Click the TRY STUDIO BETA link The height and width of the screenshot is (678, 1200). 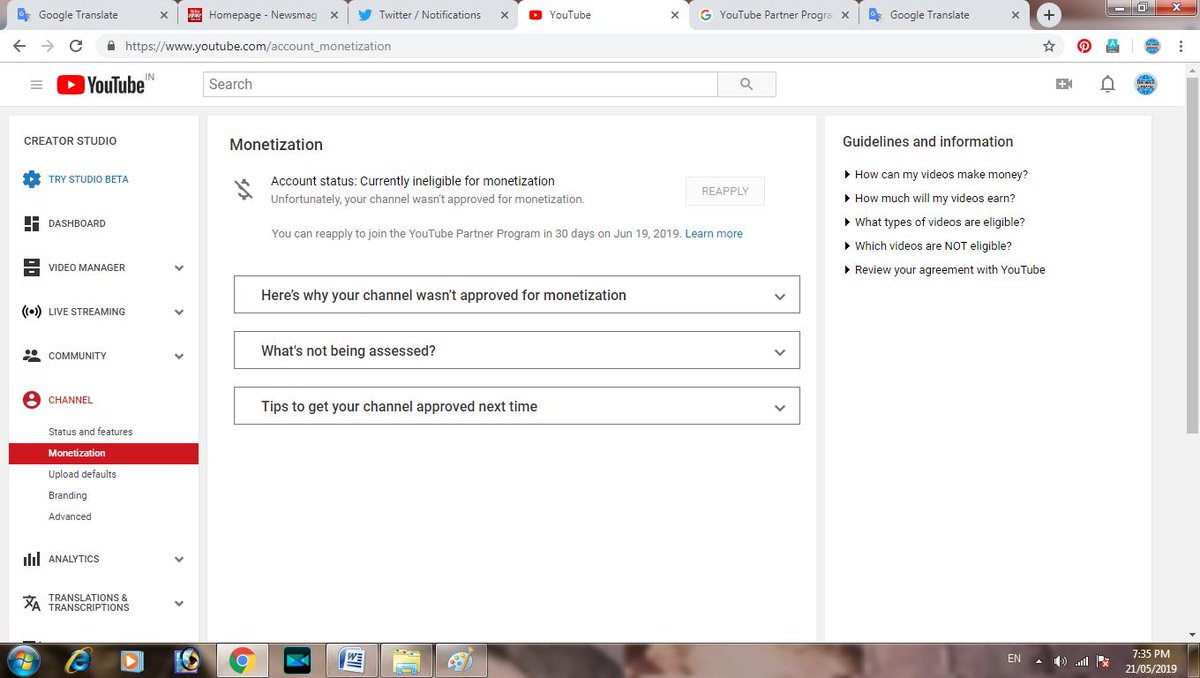coord(88,180)
